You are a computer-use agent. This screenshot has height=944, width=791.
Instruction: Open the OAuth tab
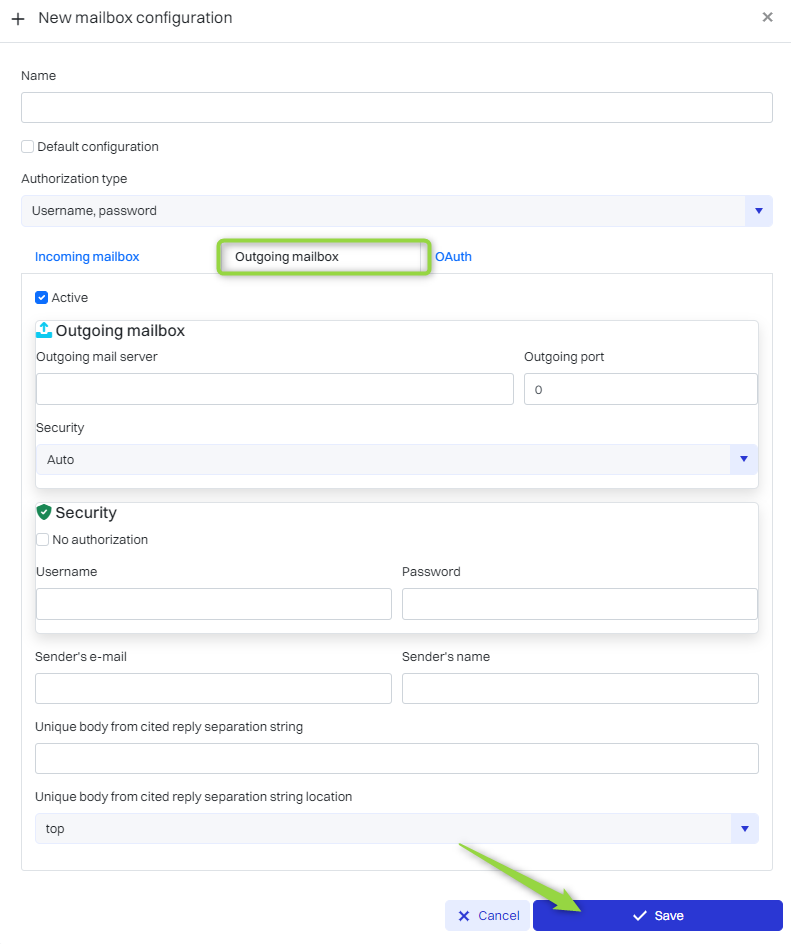point(453,257)
